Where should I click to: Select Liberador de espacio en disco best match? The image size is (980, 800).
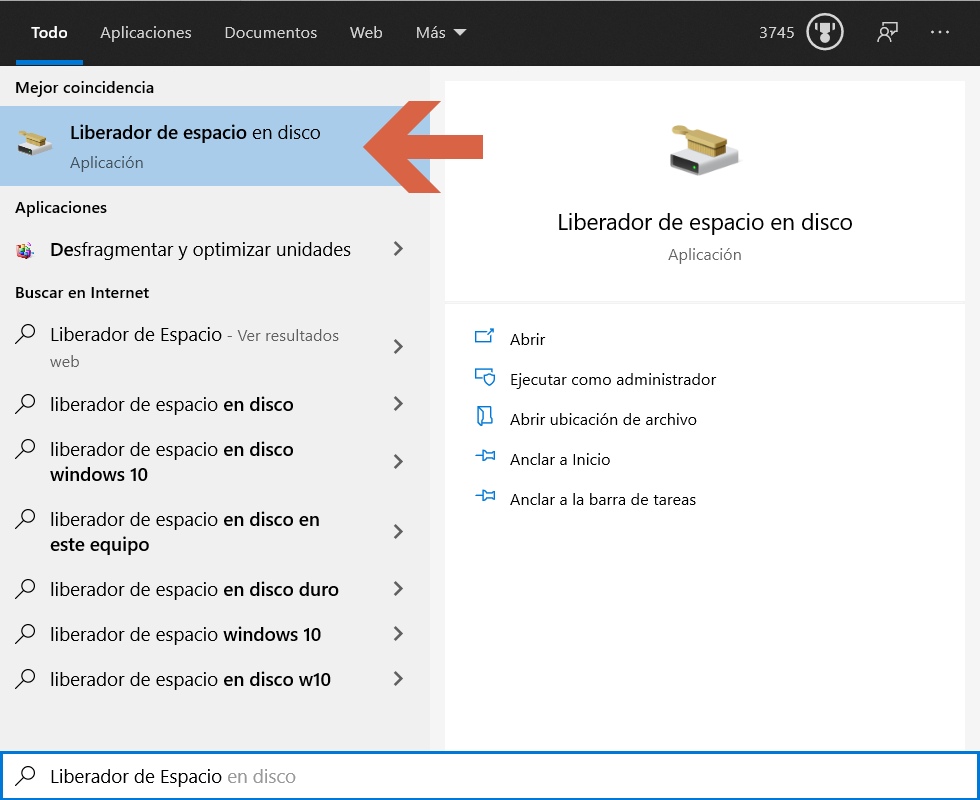(214, 146)
